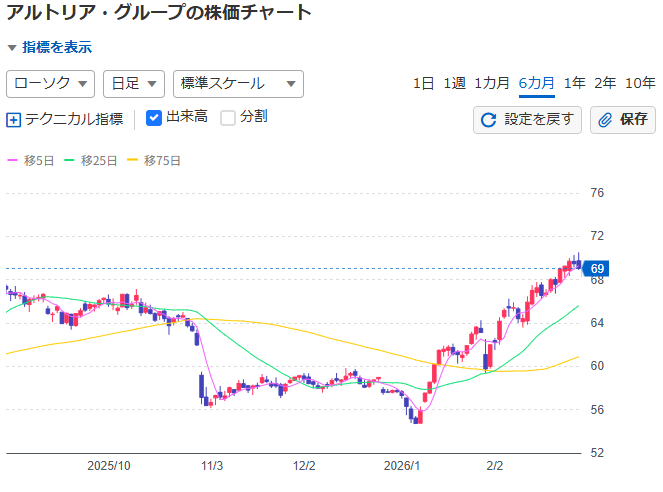
Task: Switch chart to 1年 range
Action: click(574, 84)
